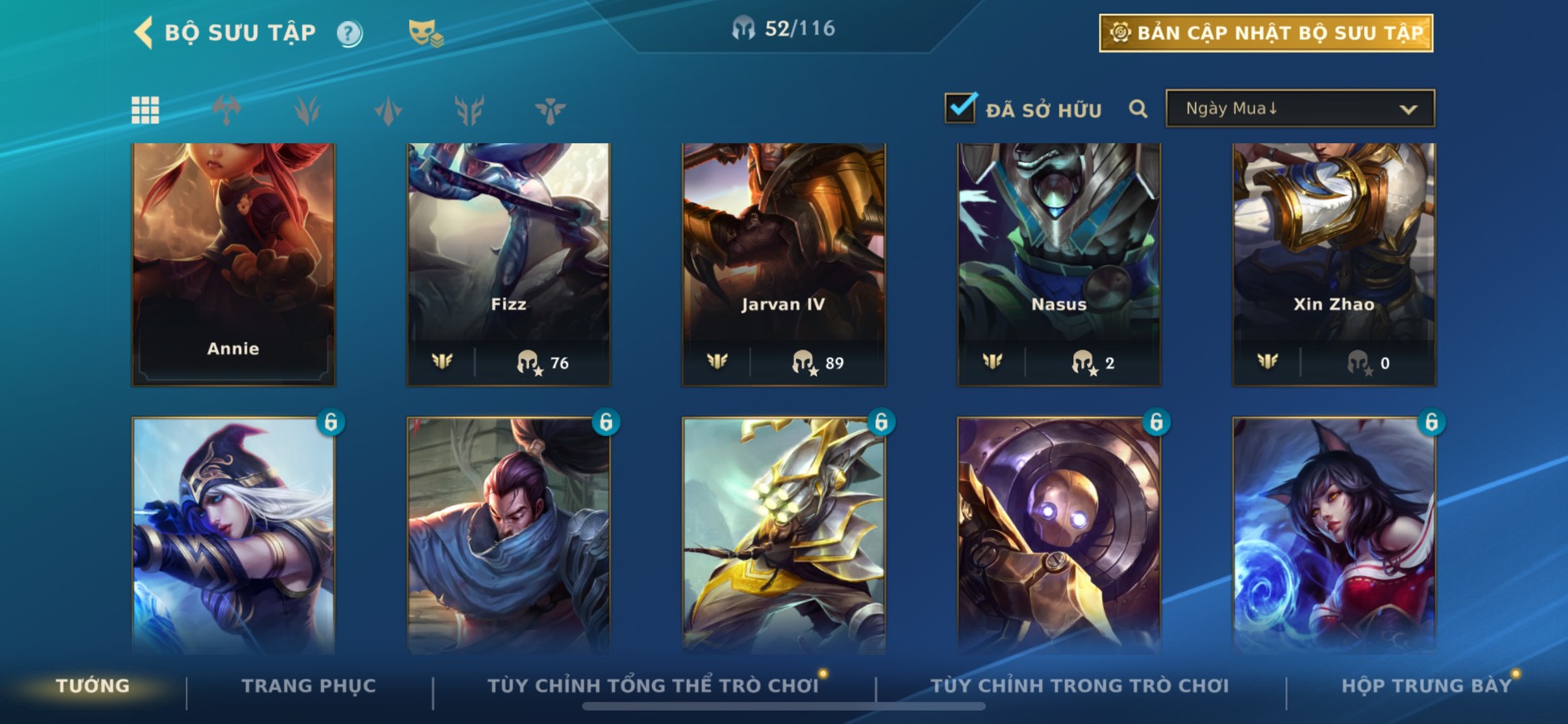Filter champions by the fifth role icon
This screenshot has height=724, width=1568.
[550, 110]
